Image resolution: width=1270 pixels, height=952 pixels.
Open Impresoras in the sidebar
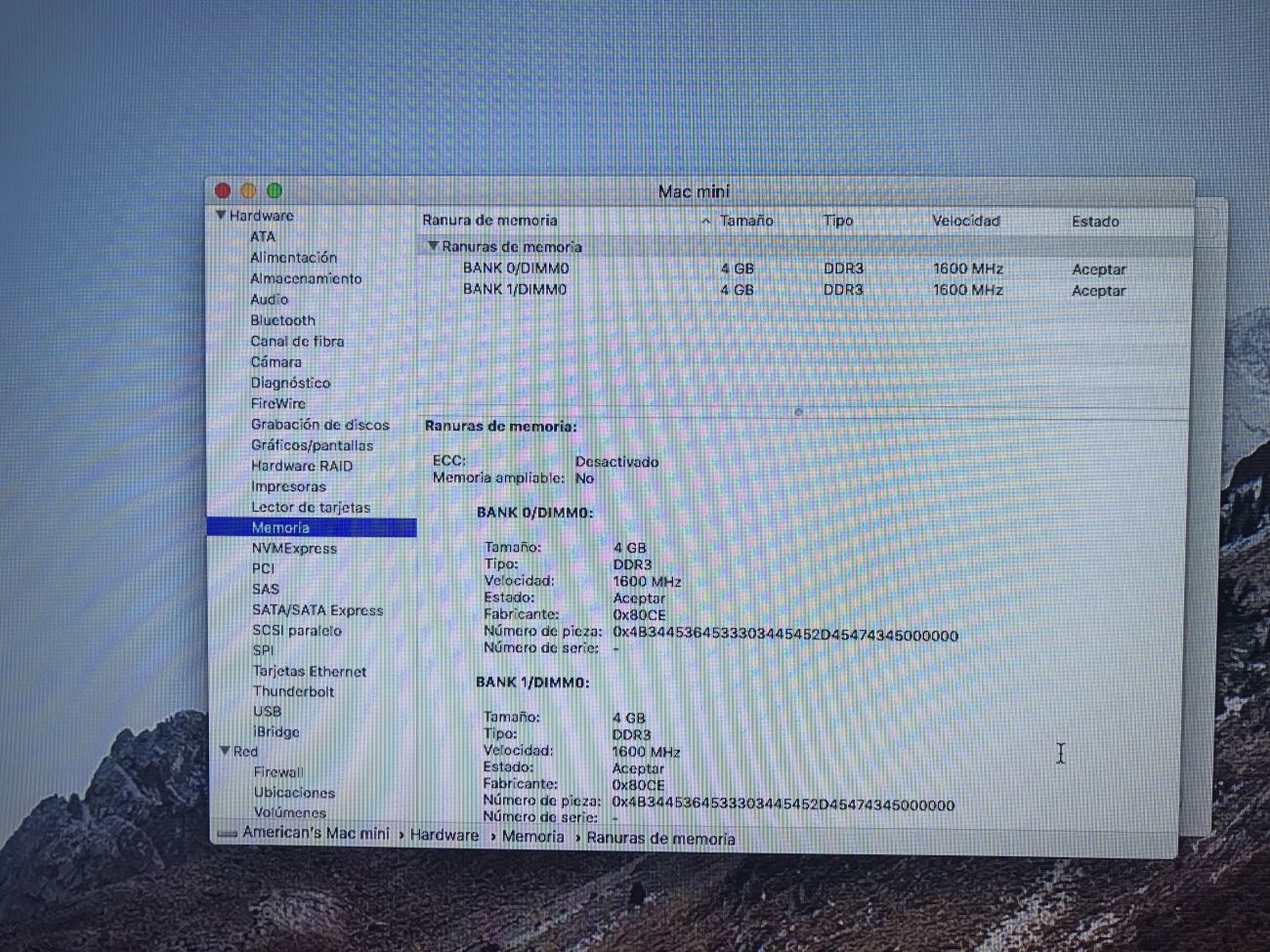pos(288,486)
